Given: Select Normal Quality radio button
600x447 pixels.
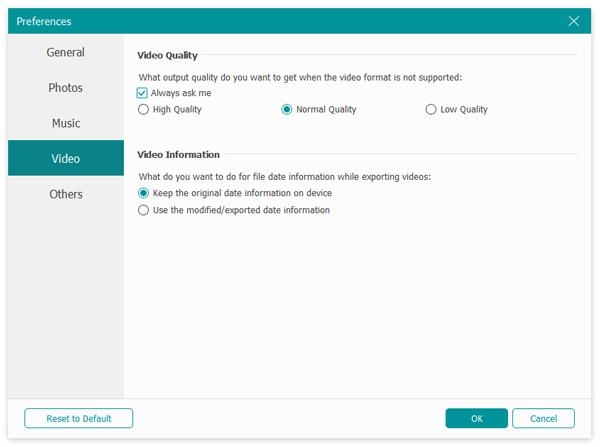Looking at the screenshot, I should pyautogui.click(x=287, y=110).
